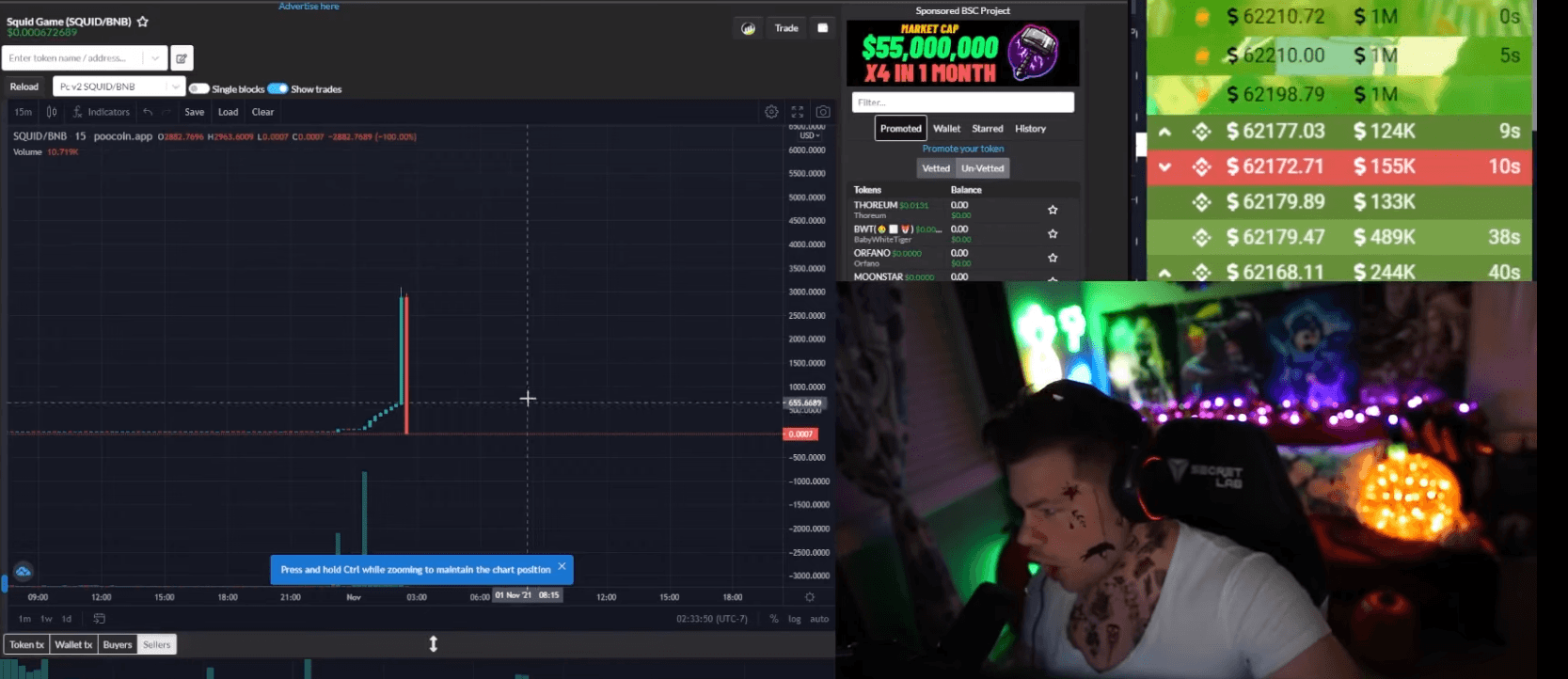Viewport: 1568px width, 679px height.
Task: Expand the up chevron on $62168.11 row
Action: point(1164,273)
